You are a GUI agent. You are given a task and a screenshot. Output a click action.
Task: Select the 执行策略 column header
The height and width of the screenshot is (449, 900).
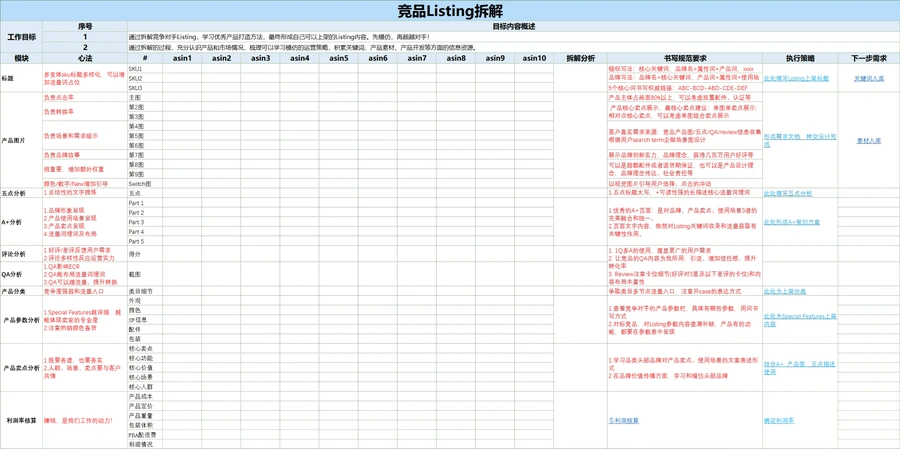800,58
